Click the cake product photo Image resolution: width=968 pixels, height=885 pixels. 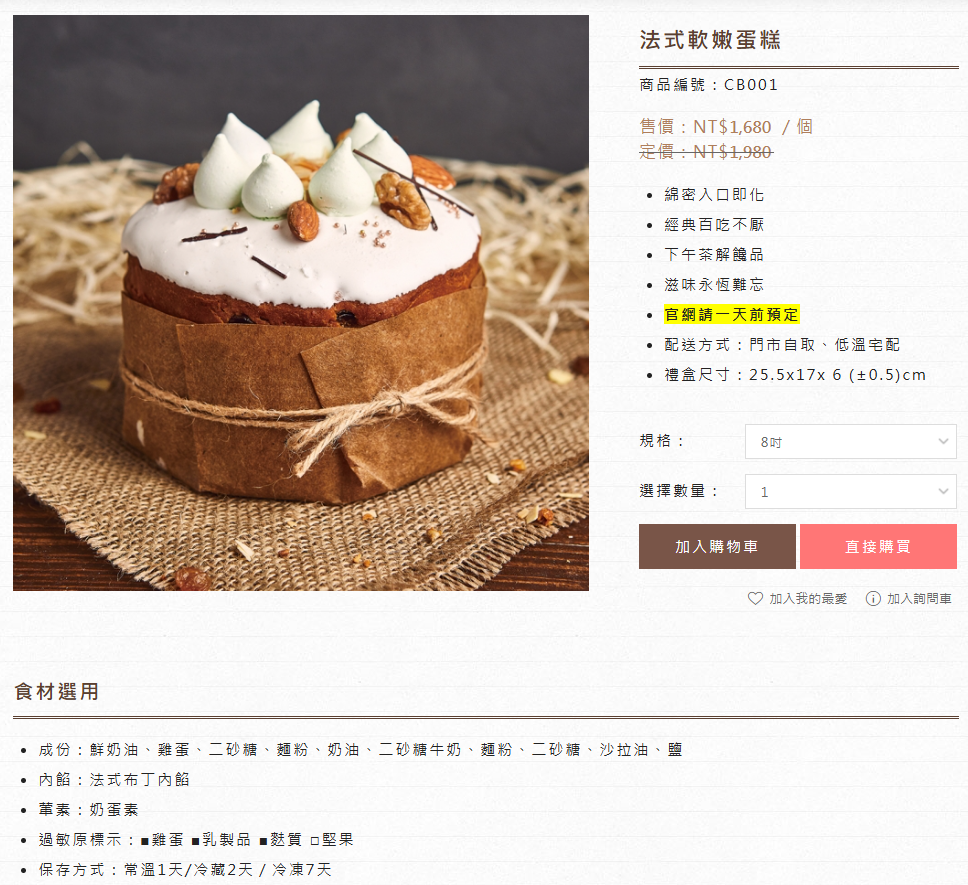tap(301, 302)
